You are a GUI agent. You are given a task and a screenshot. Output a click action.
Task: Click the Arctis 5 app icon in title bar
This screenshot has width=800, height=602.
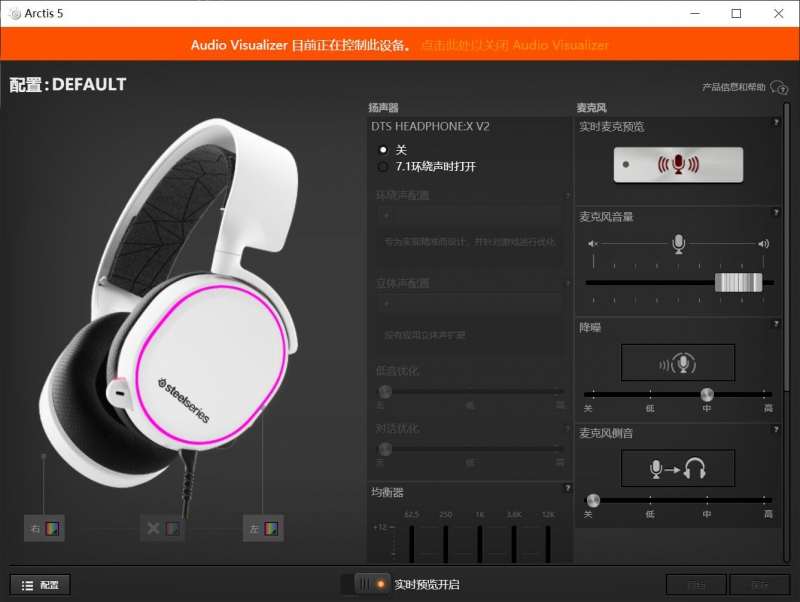[15, 14]
